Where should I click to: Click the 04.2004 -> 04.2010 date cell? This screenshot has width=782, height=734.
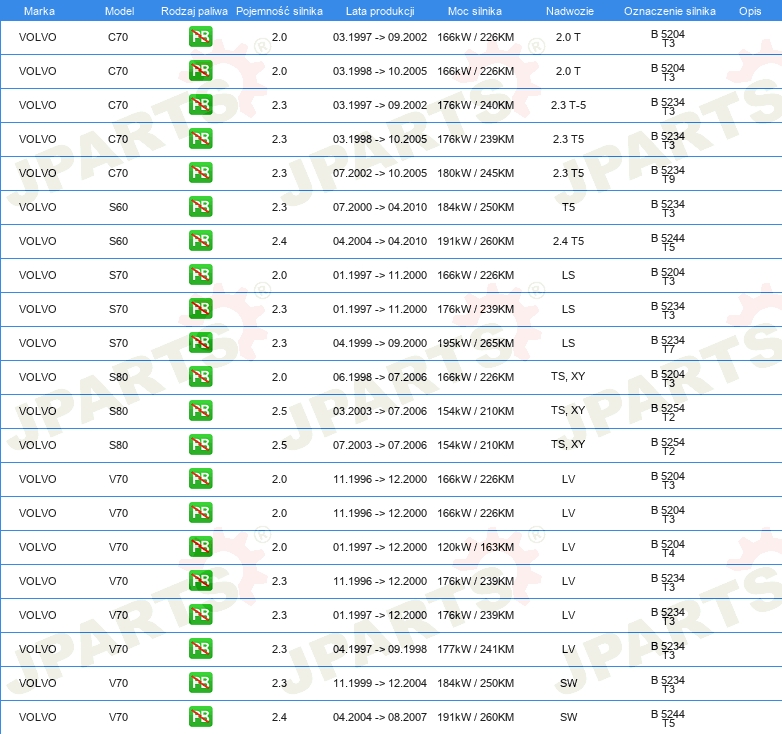point(380,241)
